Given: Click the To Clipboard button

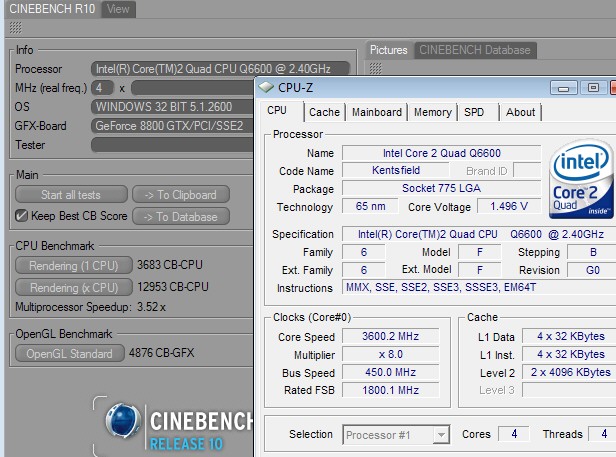Looking at the screenshot, I should click(181, 195).
